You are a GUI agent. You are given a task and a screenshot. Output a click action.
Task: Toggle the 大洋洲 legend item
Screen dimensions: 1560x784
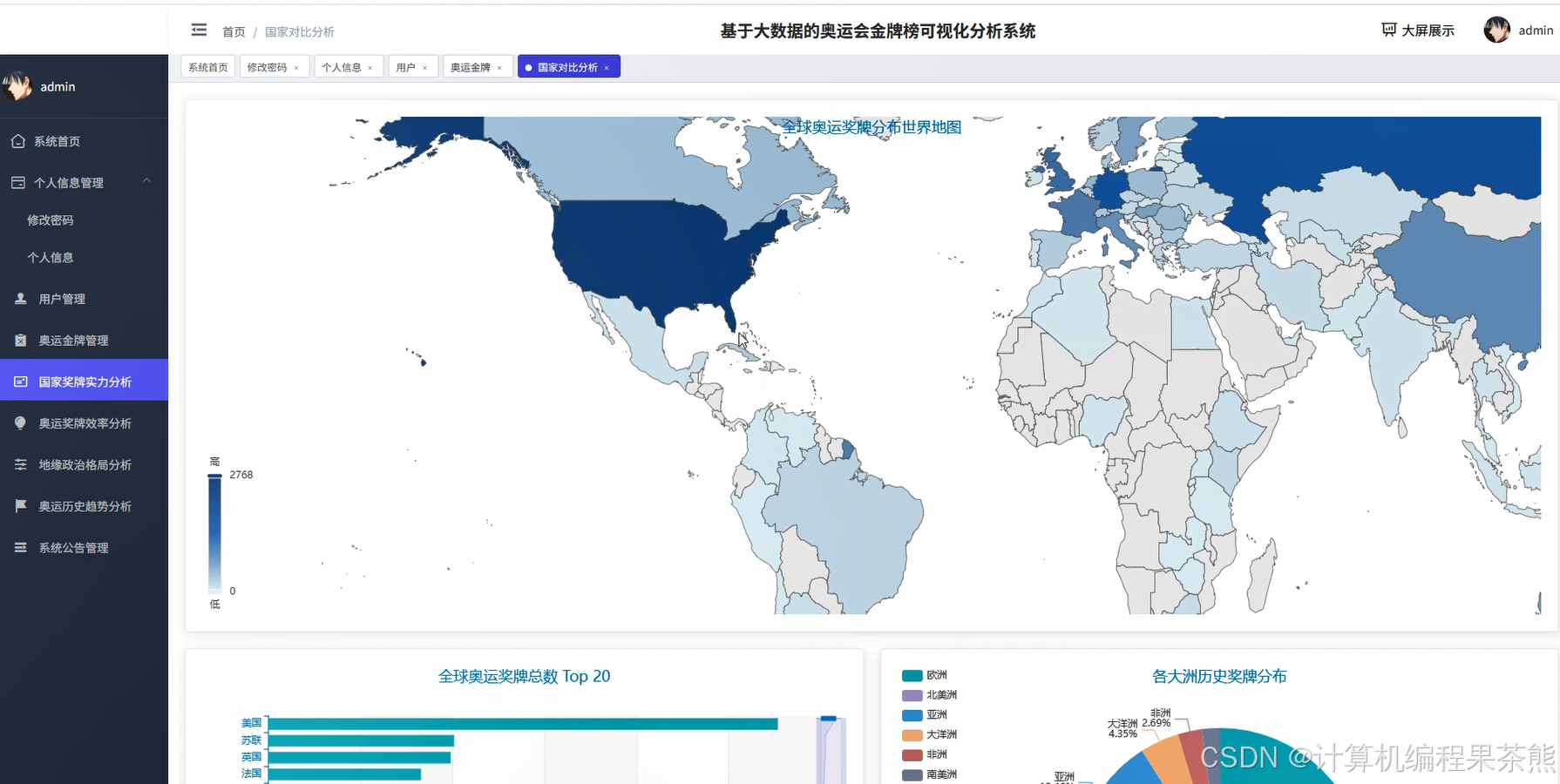tap(930, 734)
